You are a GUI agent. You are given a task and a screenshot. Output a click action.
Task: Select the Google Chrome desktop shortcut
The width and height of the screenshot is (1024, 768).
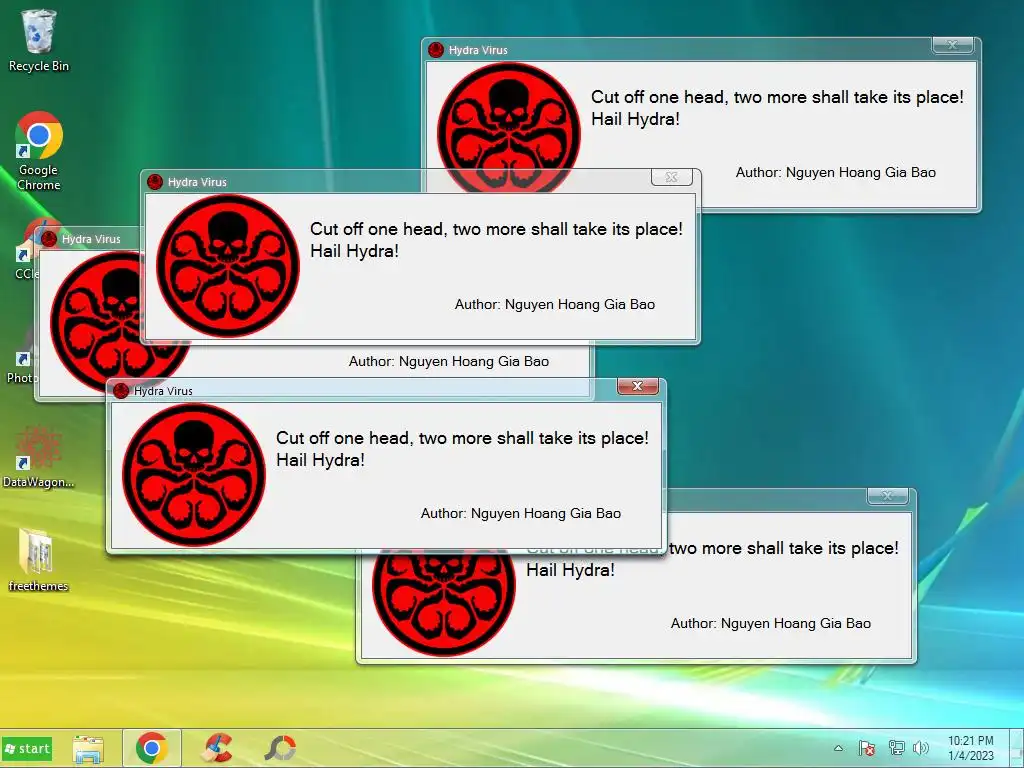pyautogui.click(x=39, y=151)
